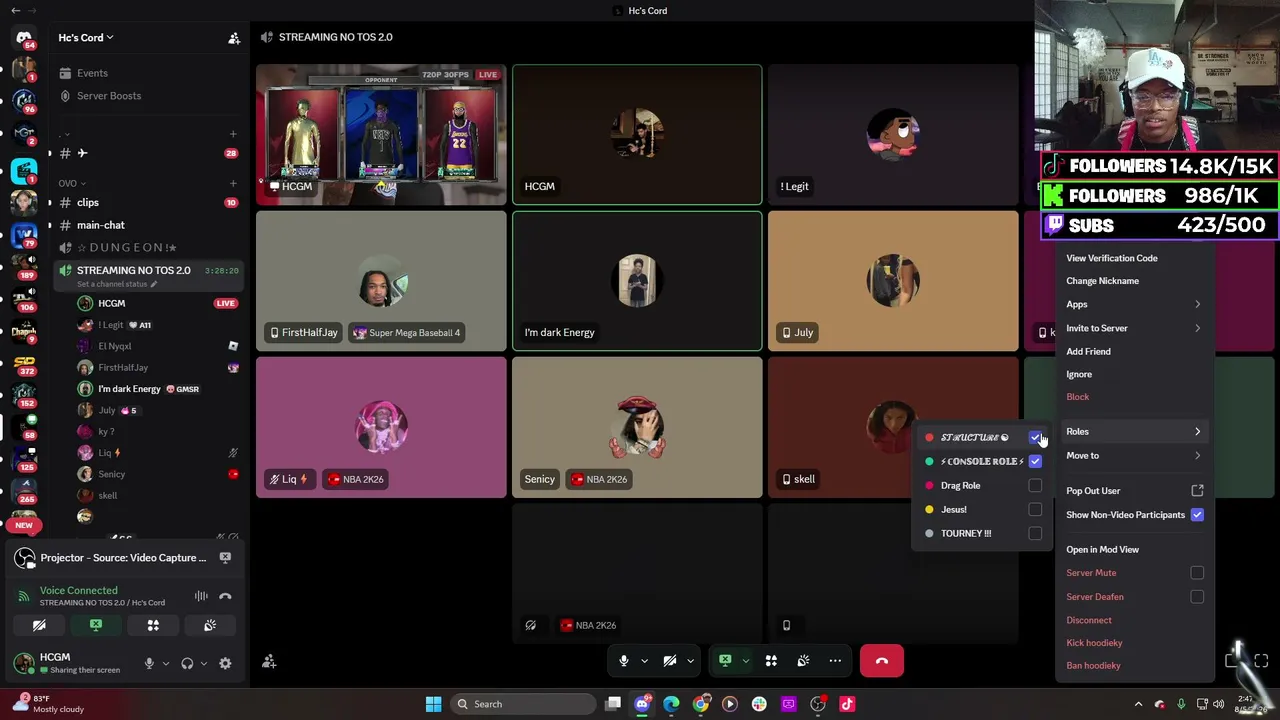Expand the Apps submenu arrow
1280x720 pixels.
click(1197, 304)
